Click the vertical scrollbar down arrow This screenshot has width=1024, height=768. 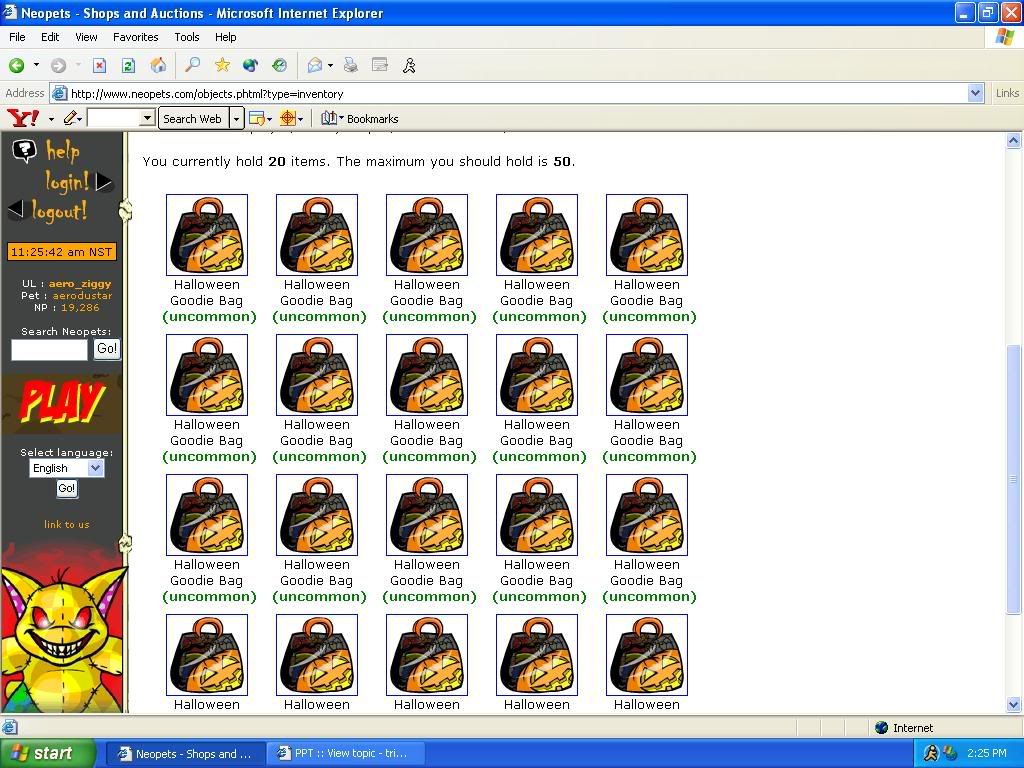tap(1014, 705)
